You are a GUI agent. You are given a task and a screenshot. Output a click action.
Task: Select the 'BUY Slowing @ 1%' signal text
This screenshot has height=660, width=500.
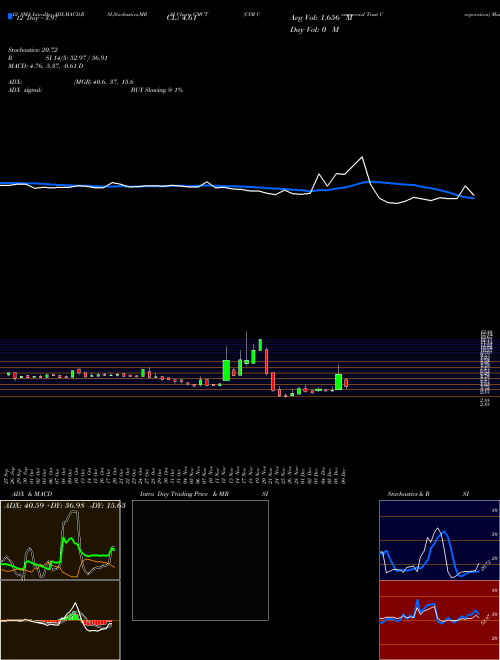click(x=157, y=90)
